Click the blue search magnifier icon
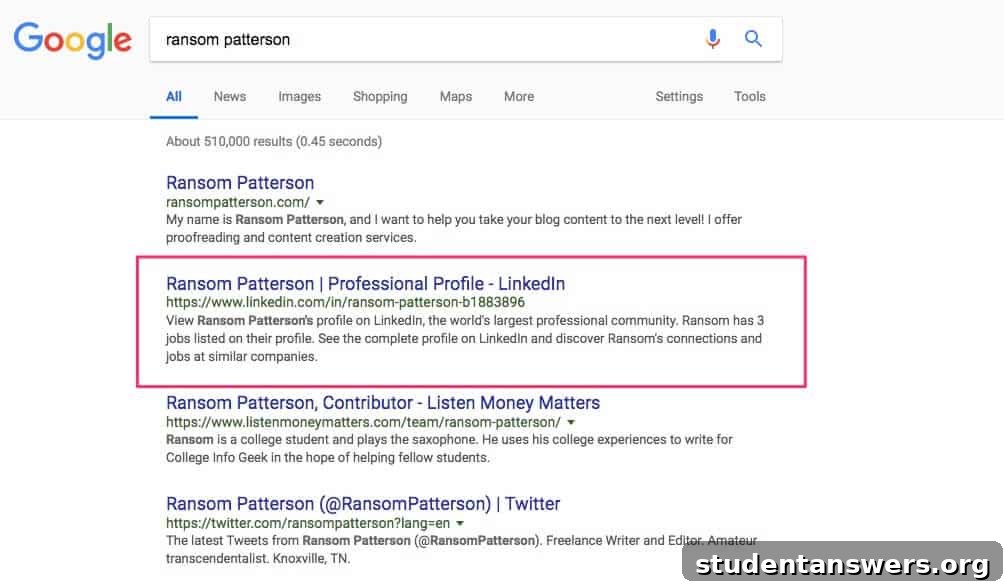Viewport: 1004px width, 588px height. click(x=754, y=38)
